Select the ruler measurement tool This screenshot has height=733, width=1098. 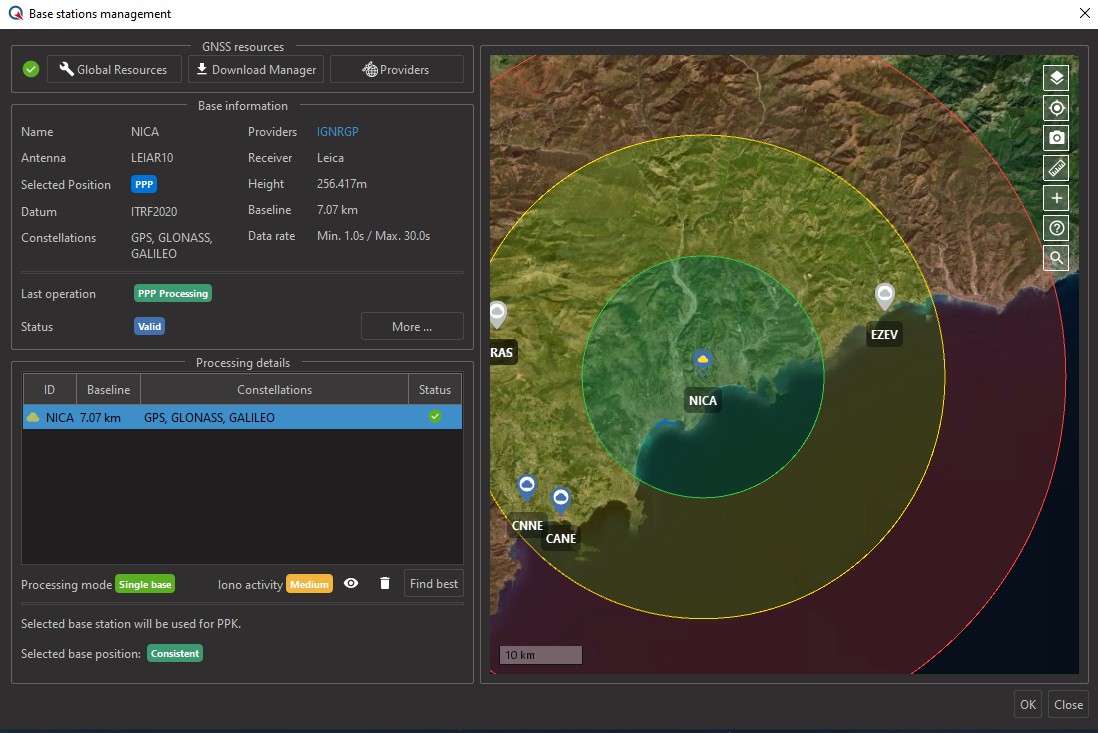coord(1056,168)
